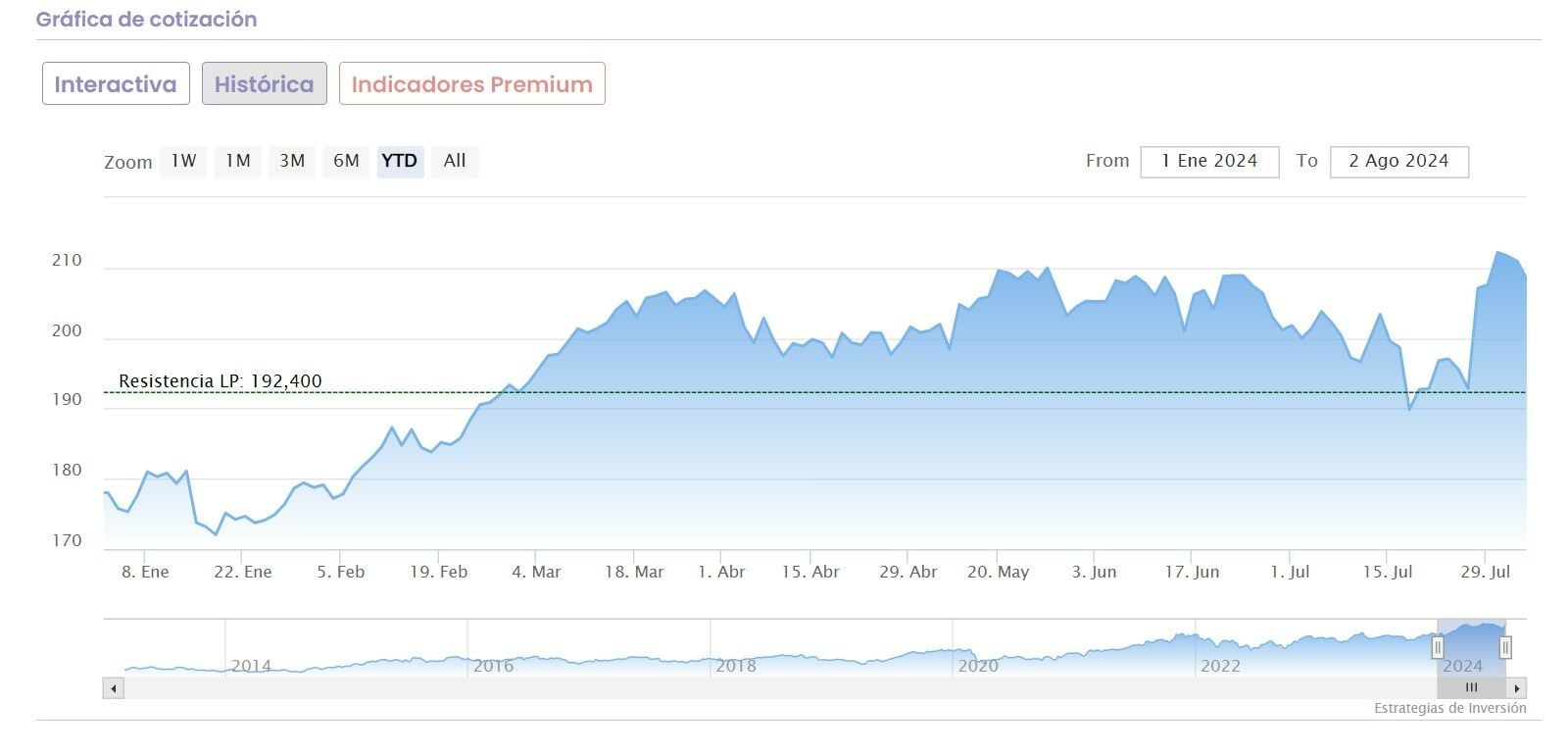Screen dimensions: 1568x754
Task: Switch to the Histórica chart tab
Action: 264,84
